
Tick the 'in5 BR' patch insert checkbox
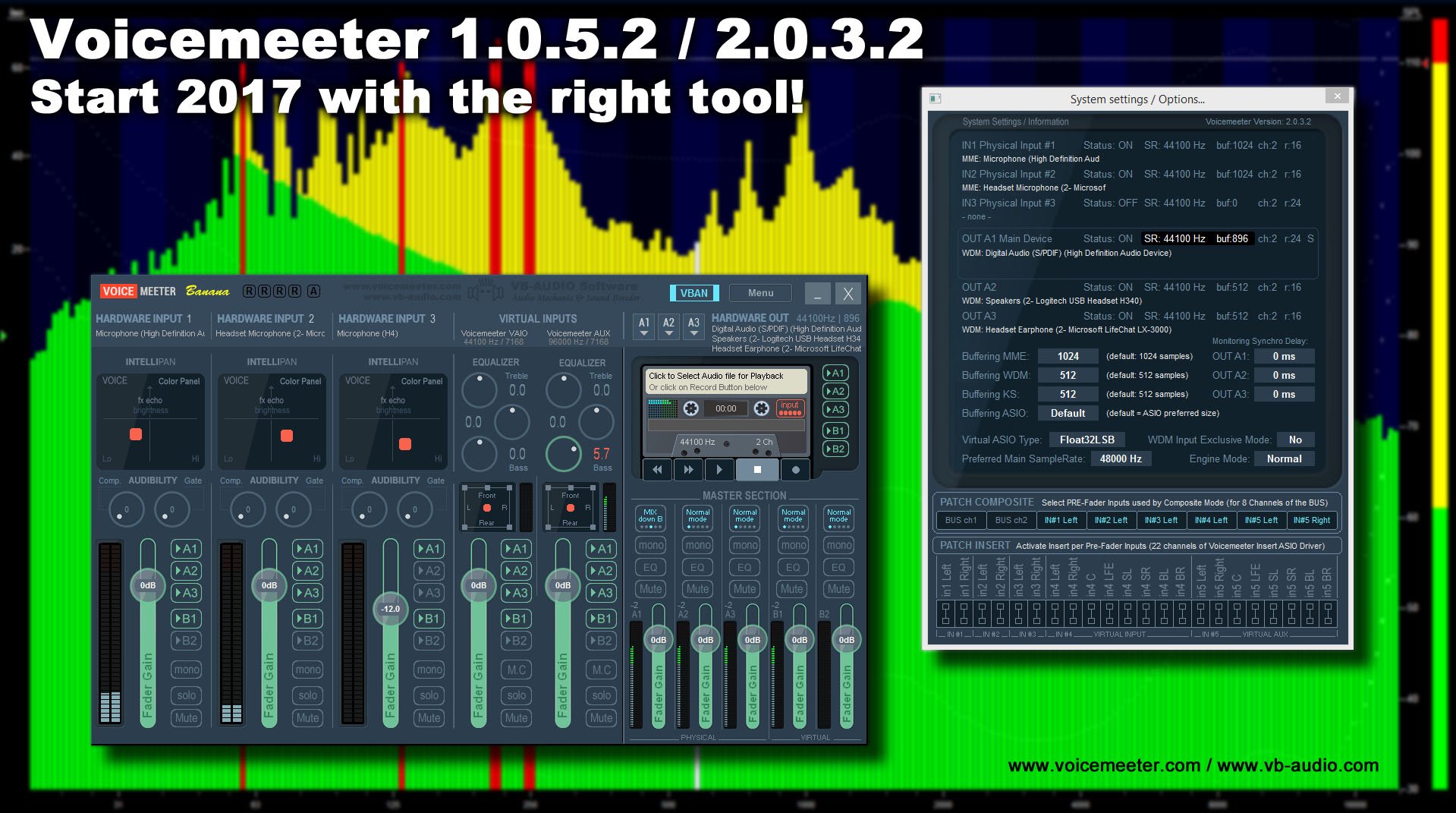1328,613
